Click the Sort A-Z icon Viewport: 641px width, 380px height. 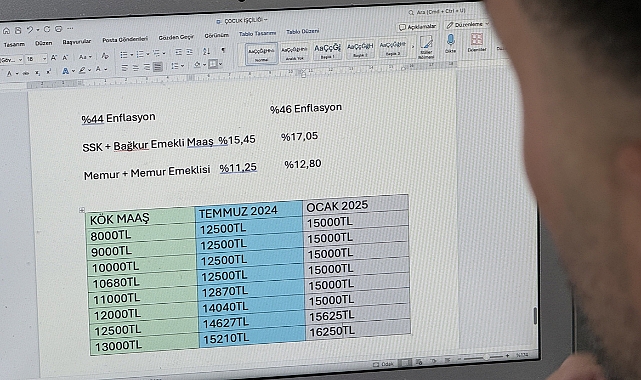pyautogui.click(x=206, y=51)
